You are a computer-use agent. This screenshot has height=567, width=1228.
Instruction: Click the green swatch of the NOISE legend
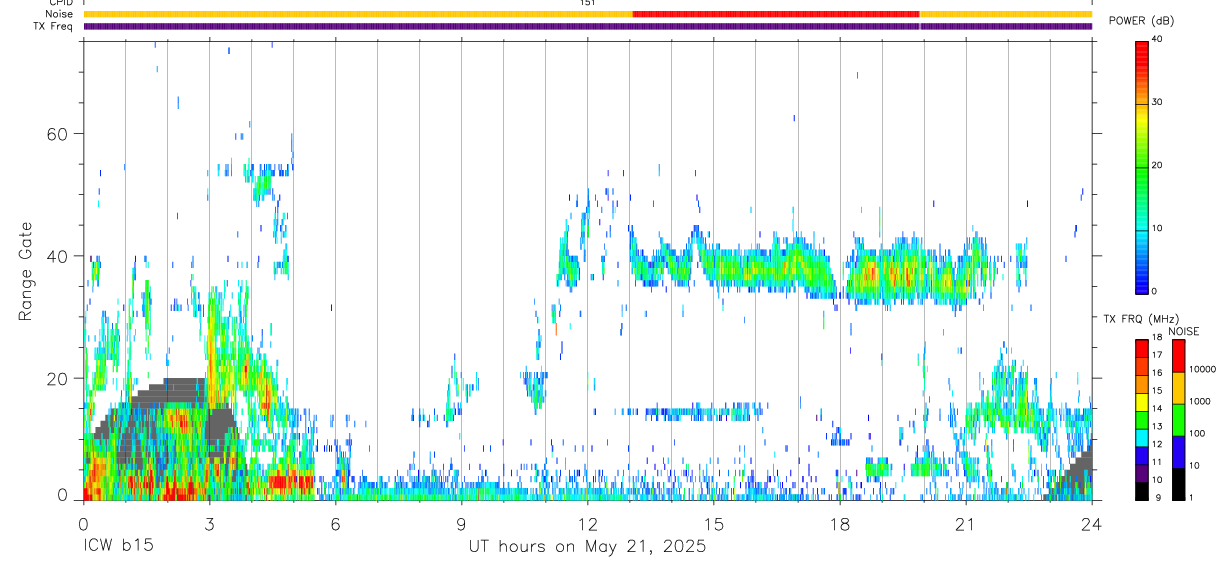tap(1178, 420)
